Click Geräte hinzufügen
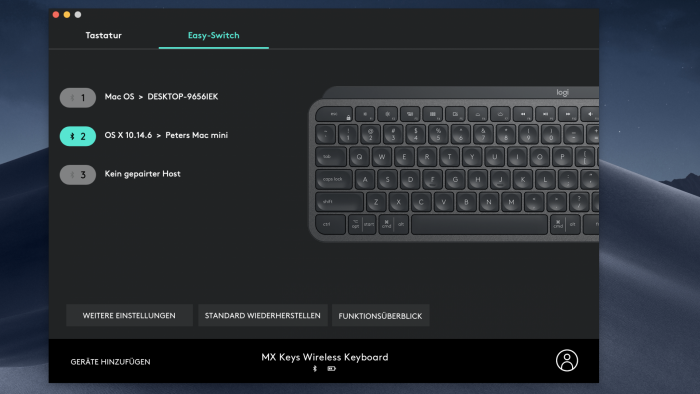This screenshot has height=394, width=700. [x=110, y=362]
